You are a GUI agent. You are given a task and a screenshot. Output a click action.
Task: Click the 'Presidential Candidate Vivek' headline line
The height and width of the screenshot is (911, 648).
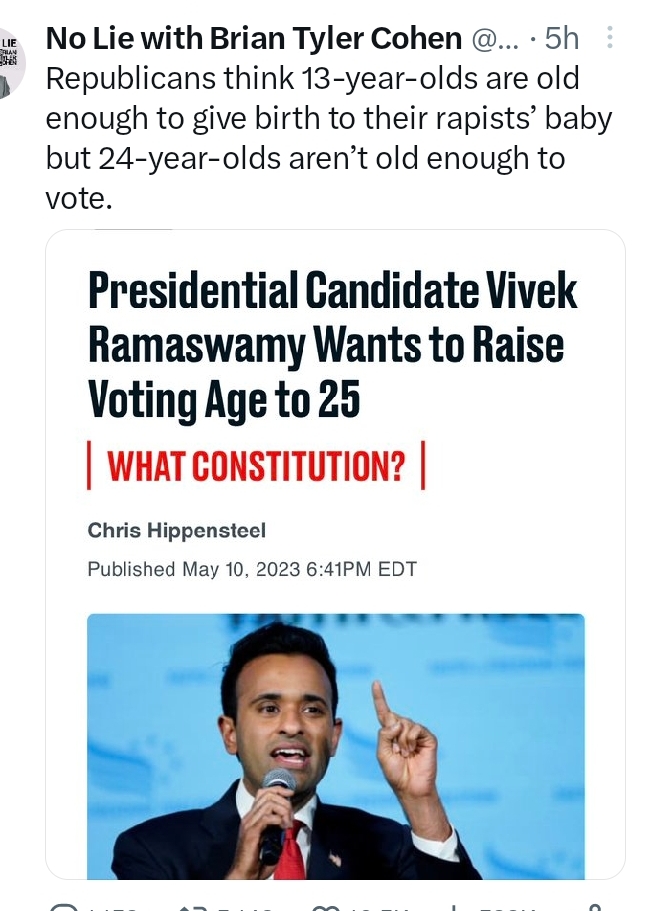click(332, 290)
